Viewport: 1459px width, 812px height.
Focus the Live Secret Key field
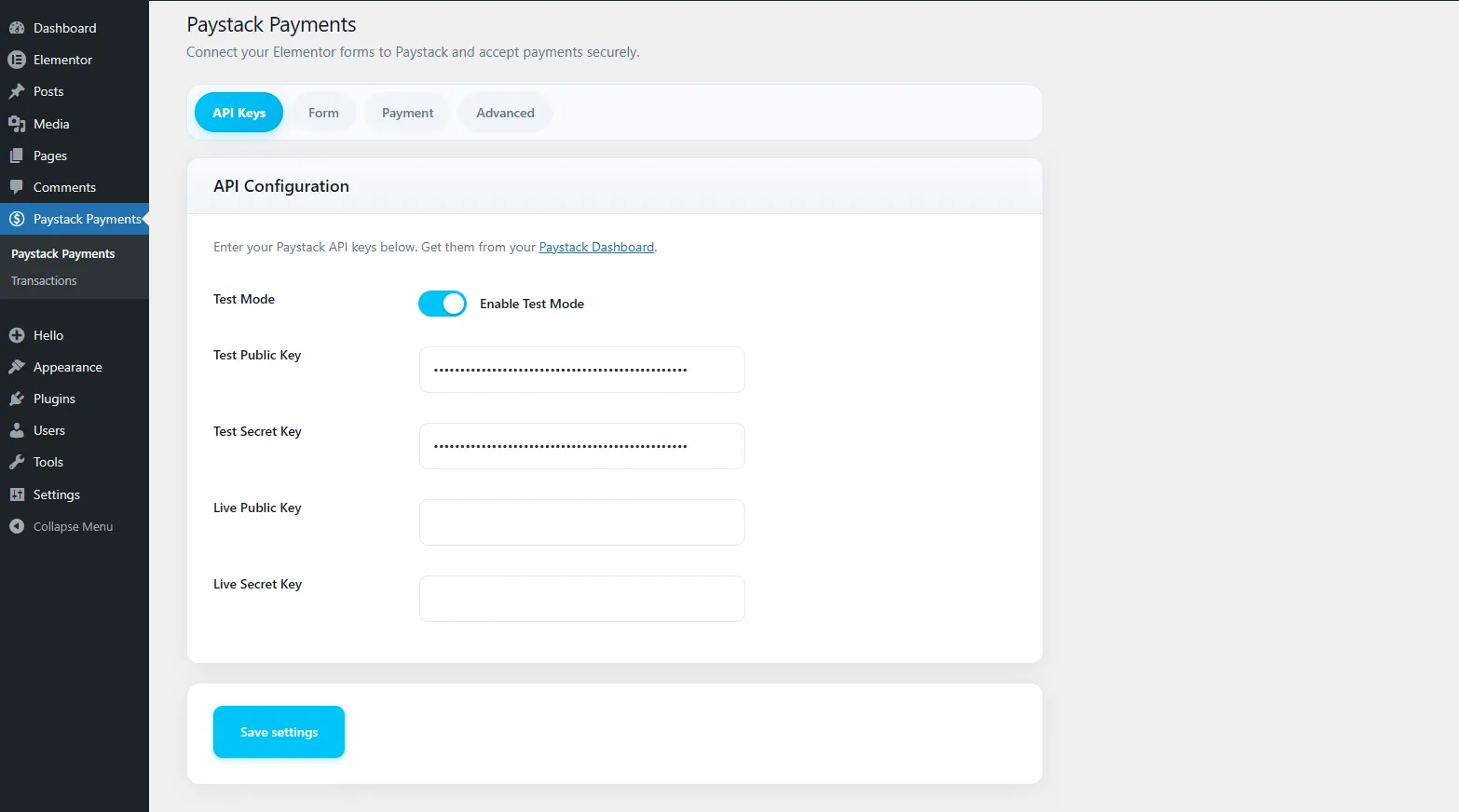click(x=582, y=599)
